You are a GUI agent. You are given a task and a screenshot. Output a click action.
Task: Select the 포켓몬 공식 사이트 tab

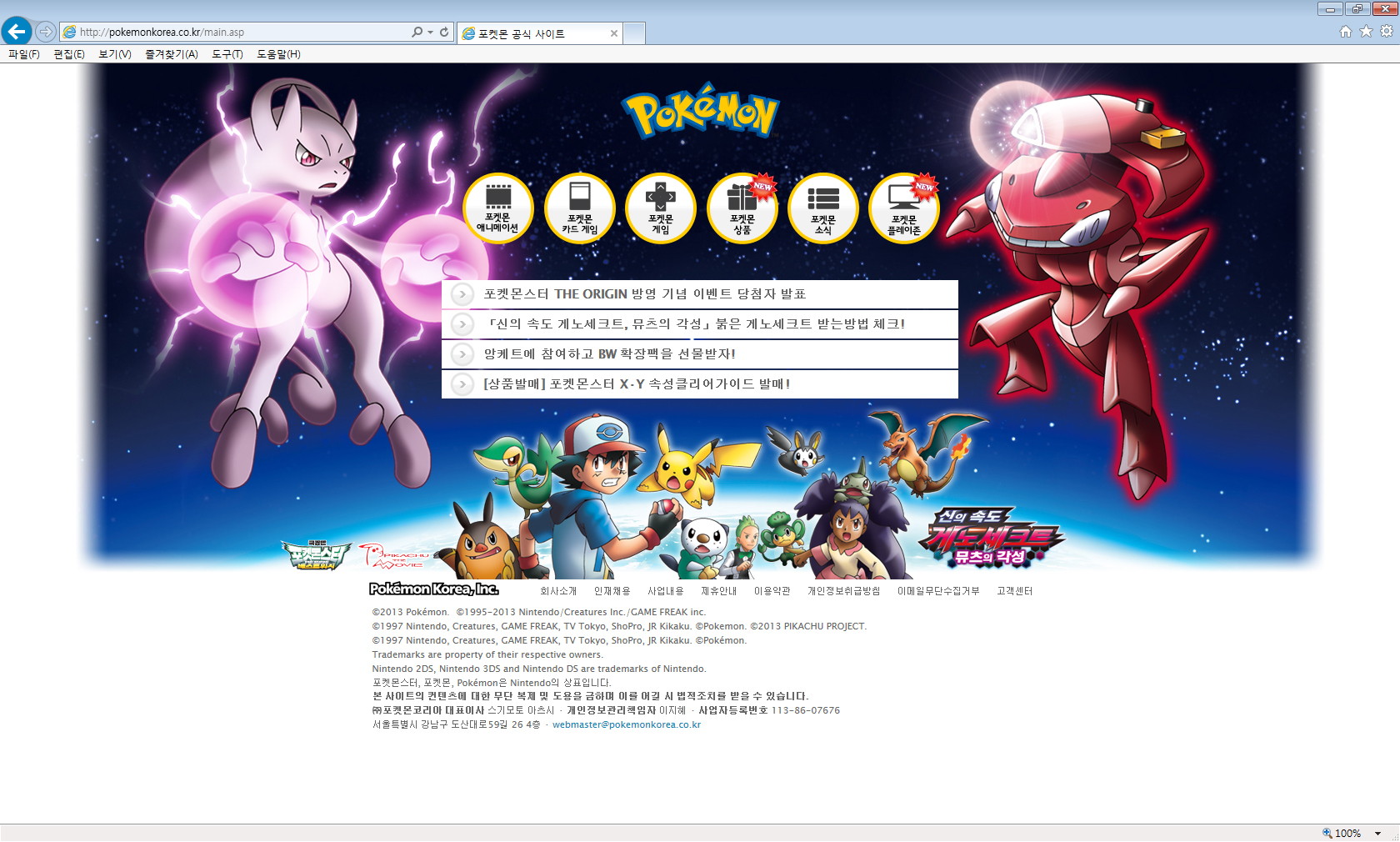click(540, 33)
